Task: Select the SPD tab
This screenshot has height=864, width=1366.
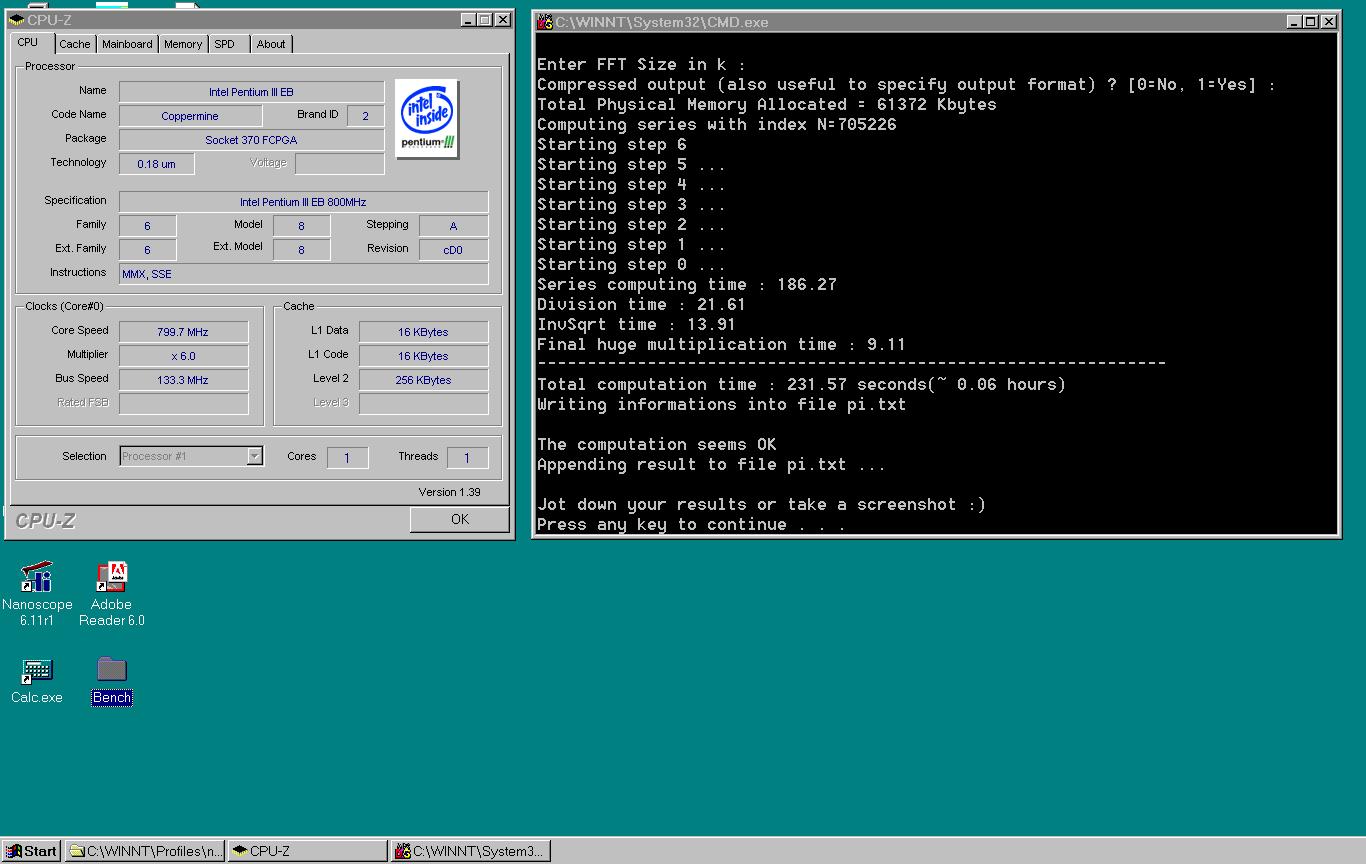Action: point(225,44)
